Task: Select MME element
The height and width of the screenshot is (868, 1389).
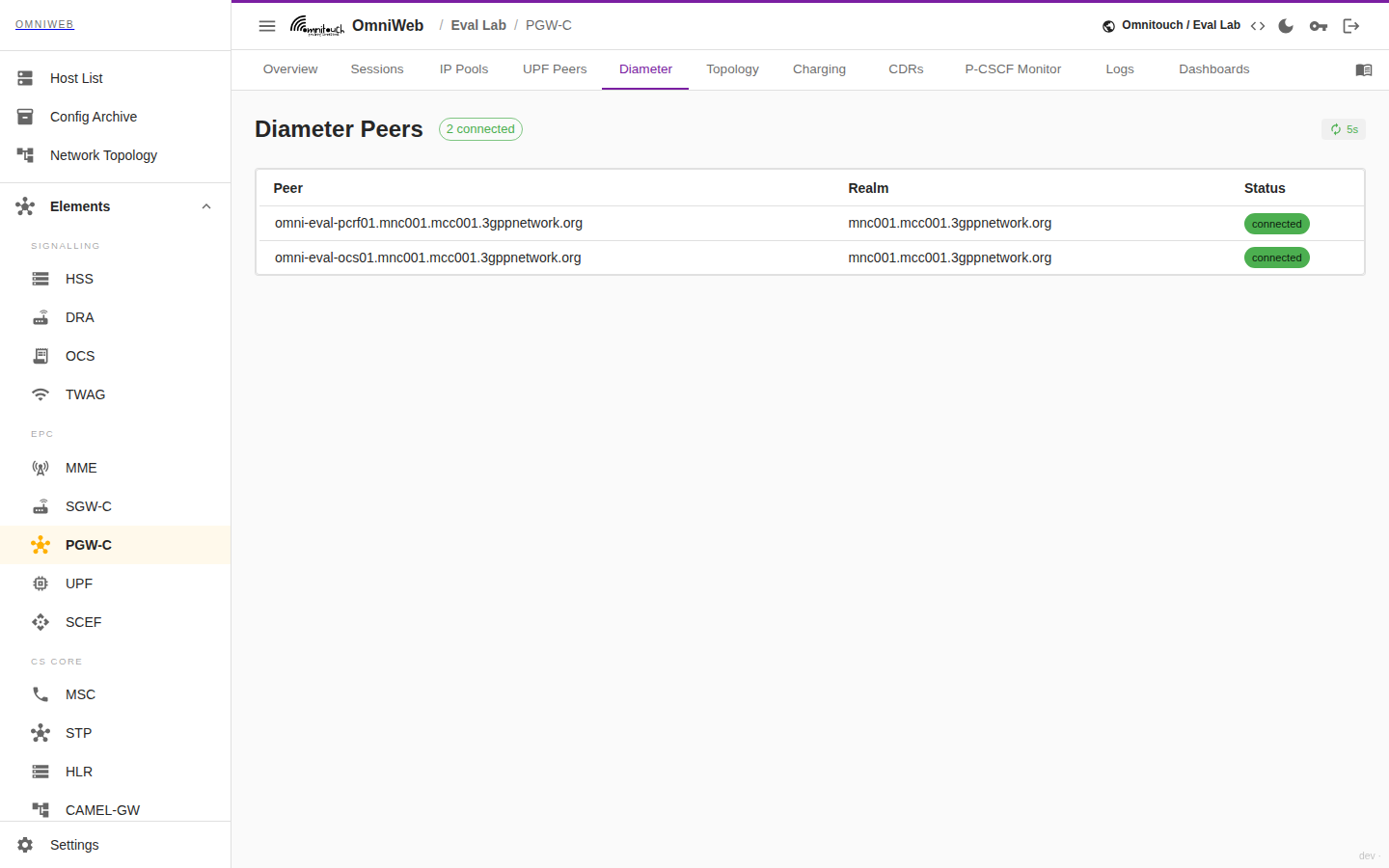Action: tap(116, 468)
